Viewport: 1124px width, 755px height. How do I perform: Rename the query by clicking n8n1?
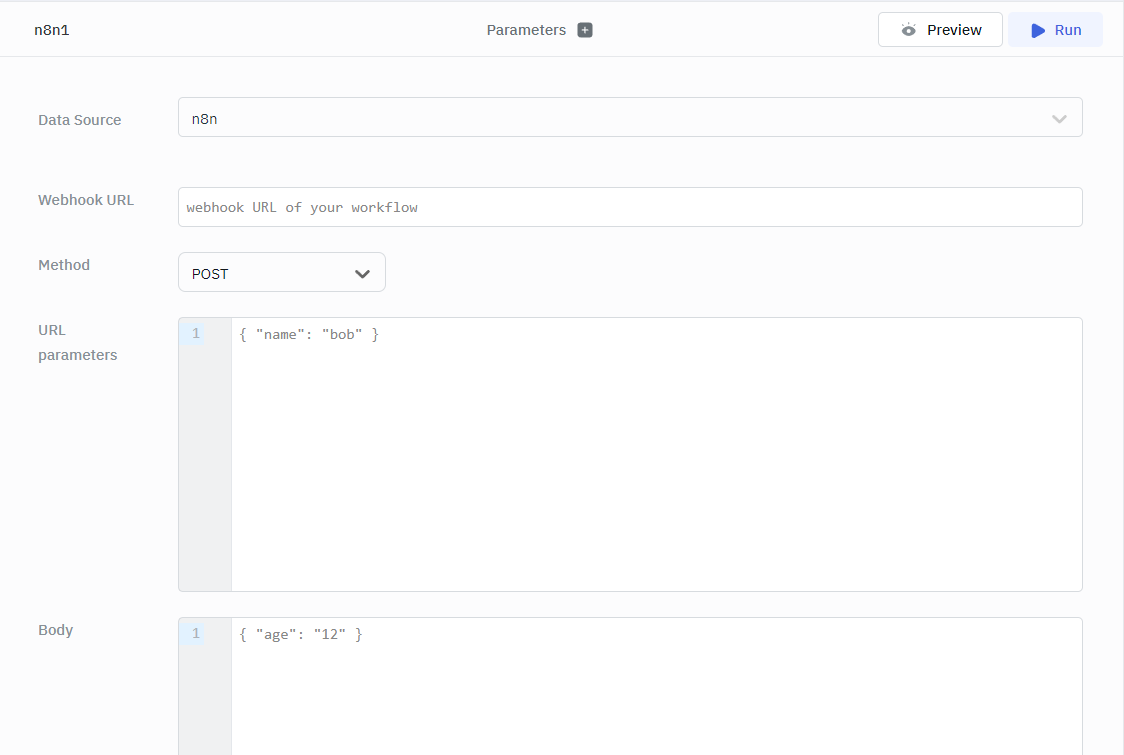click(52, 30)
